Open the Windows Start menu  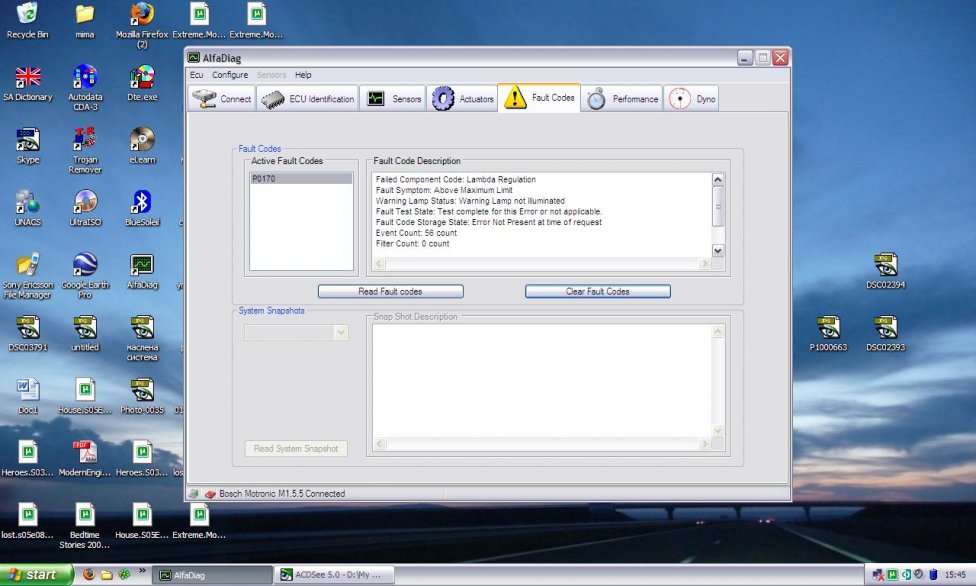click(x=36, y=575)
